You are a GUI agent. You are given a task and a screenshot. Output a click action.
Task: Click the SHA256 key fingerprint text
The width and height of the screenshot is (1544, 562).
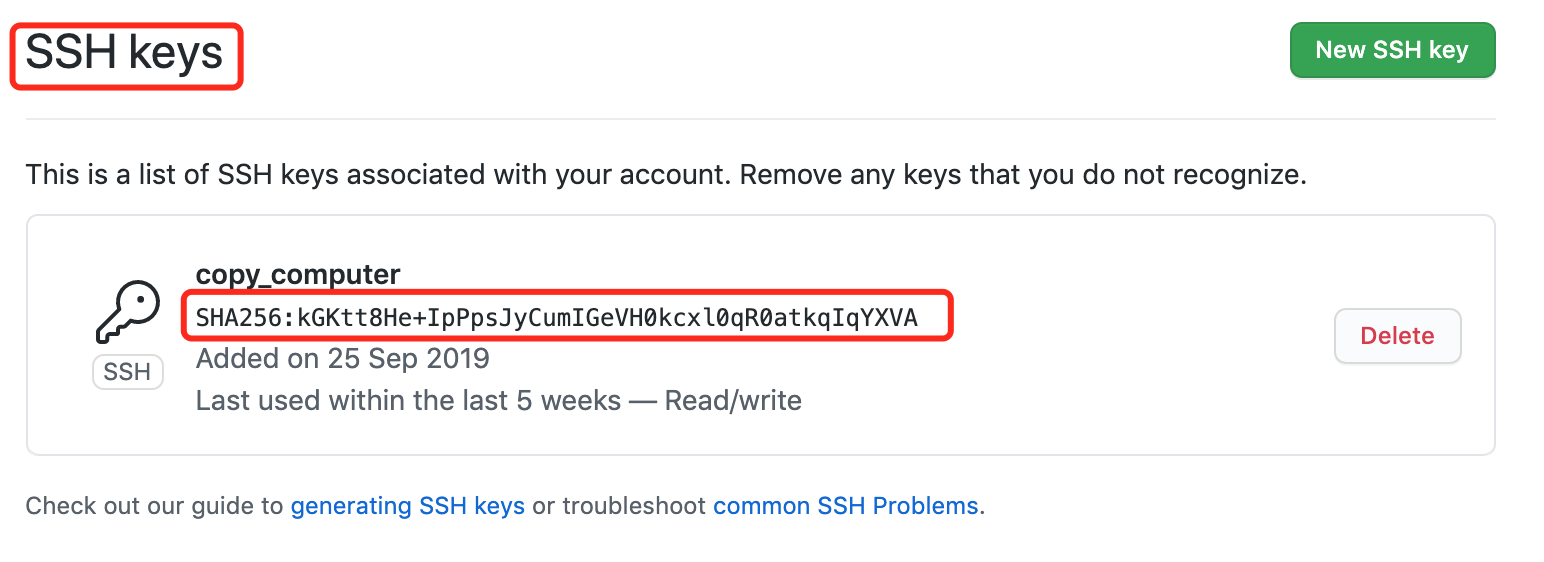click(557, 318)
